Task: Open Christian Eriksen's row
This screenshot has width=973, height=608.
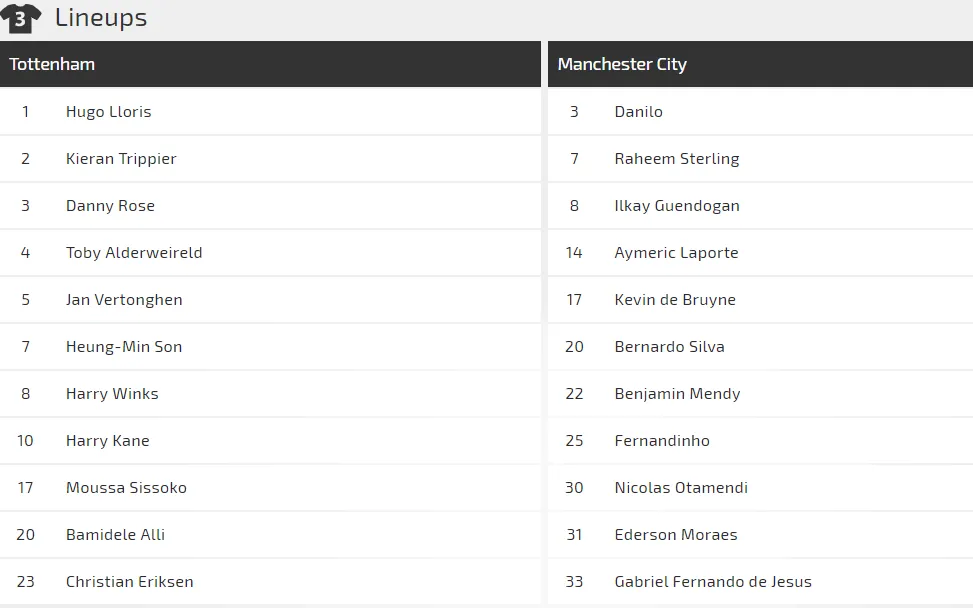Action: coord(131,581)
